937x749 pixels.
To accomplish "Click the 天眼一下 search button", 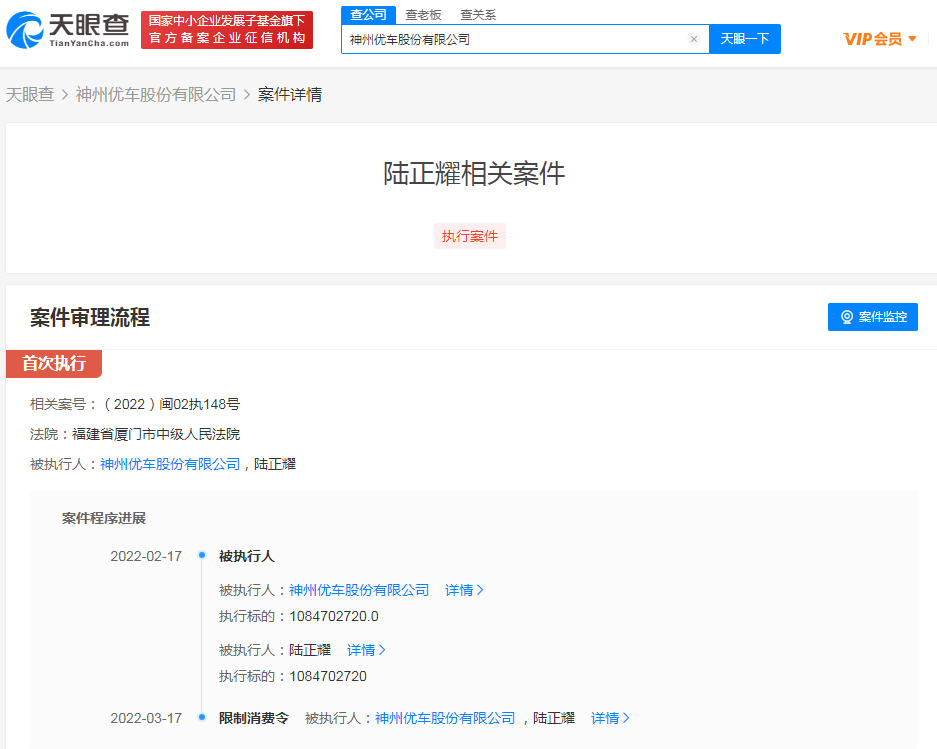I will 745,39.
